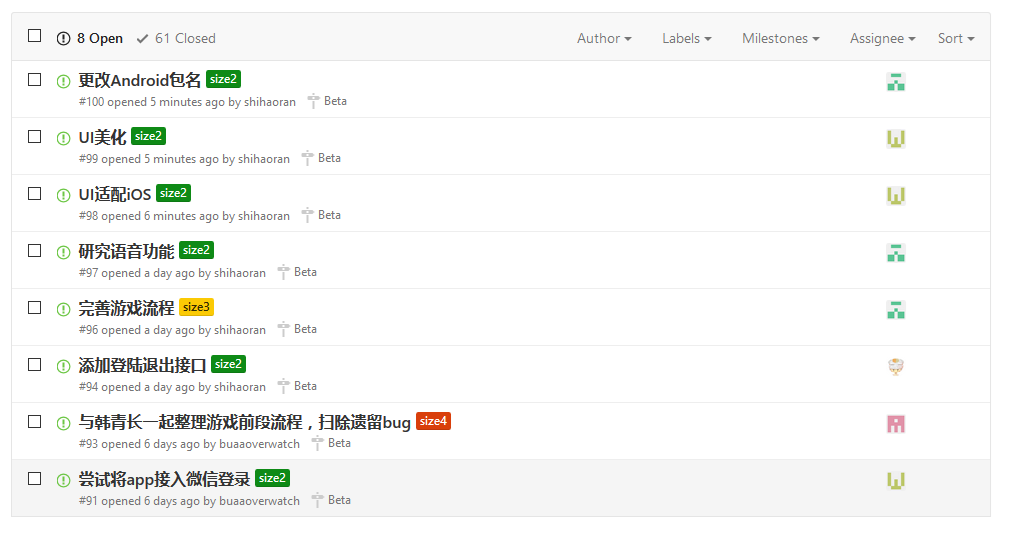Click the open-issue status icon for #98
The height and width of the screenshot is (535, 1009).
click(x=63, y=195)
